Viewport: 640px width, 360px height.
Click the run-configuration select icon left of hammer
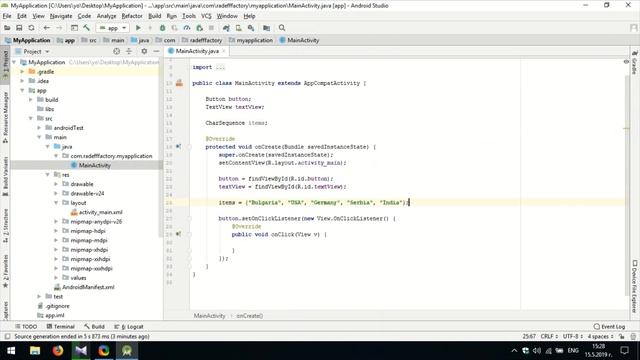click(x=74, y=28)
